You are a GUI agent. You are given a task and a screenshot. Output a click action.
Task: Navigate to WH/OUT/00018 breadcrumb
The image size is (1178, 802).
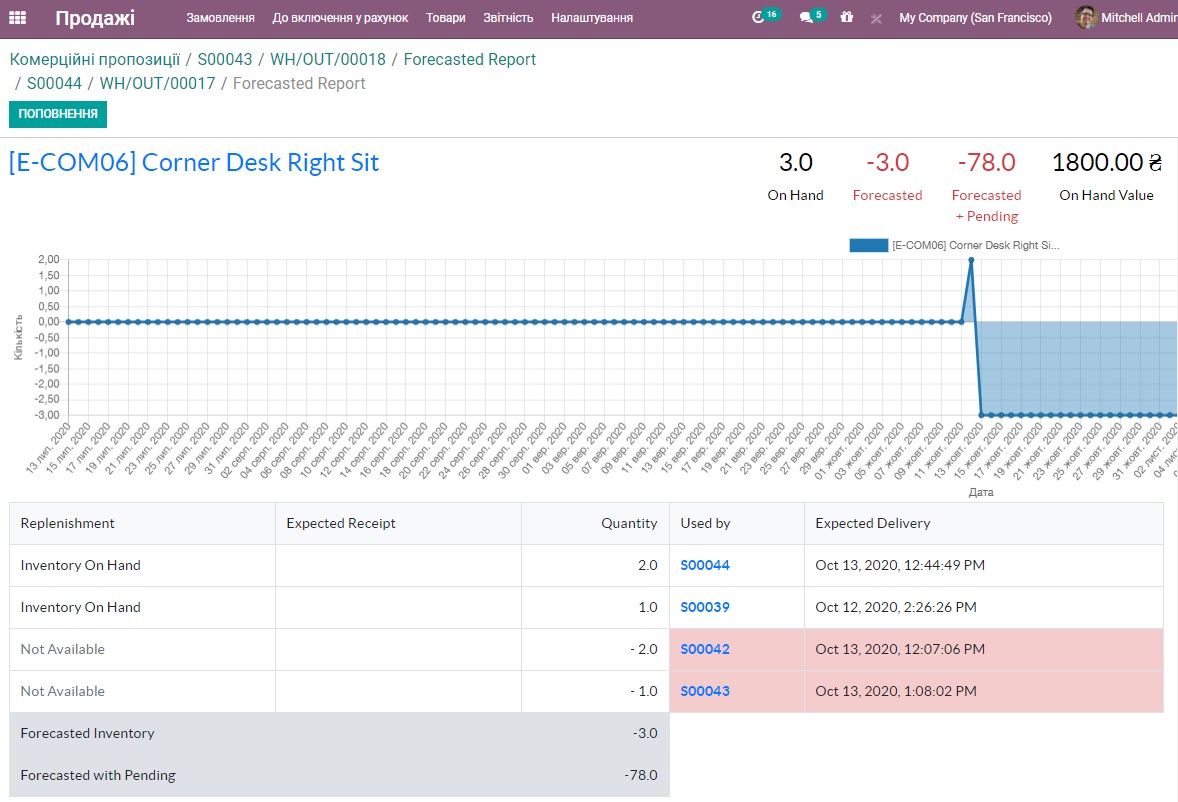(327, 59)
